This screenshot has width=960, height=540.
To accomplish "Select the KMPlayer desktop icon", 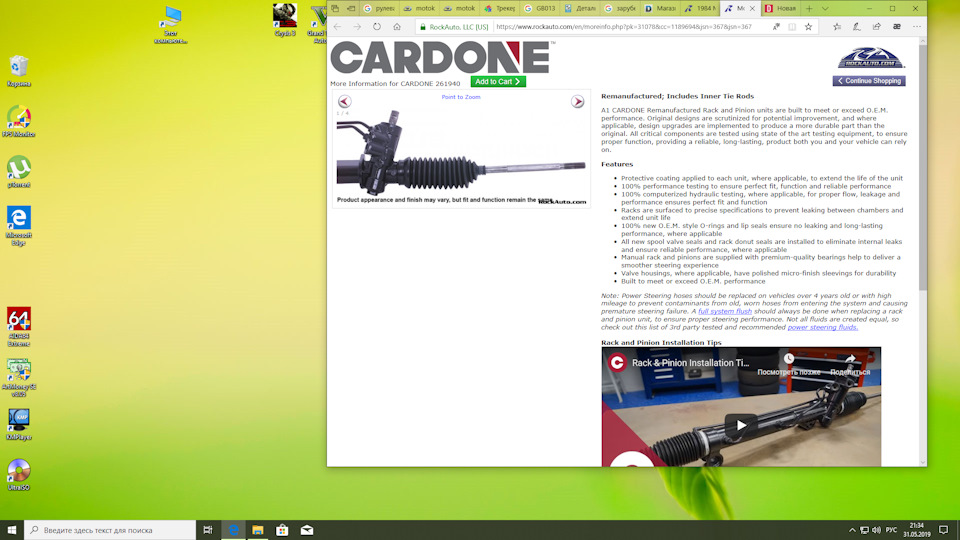I will [19, 424].
